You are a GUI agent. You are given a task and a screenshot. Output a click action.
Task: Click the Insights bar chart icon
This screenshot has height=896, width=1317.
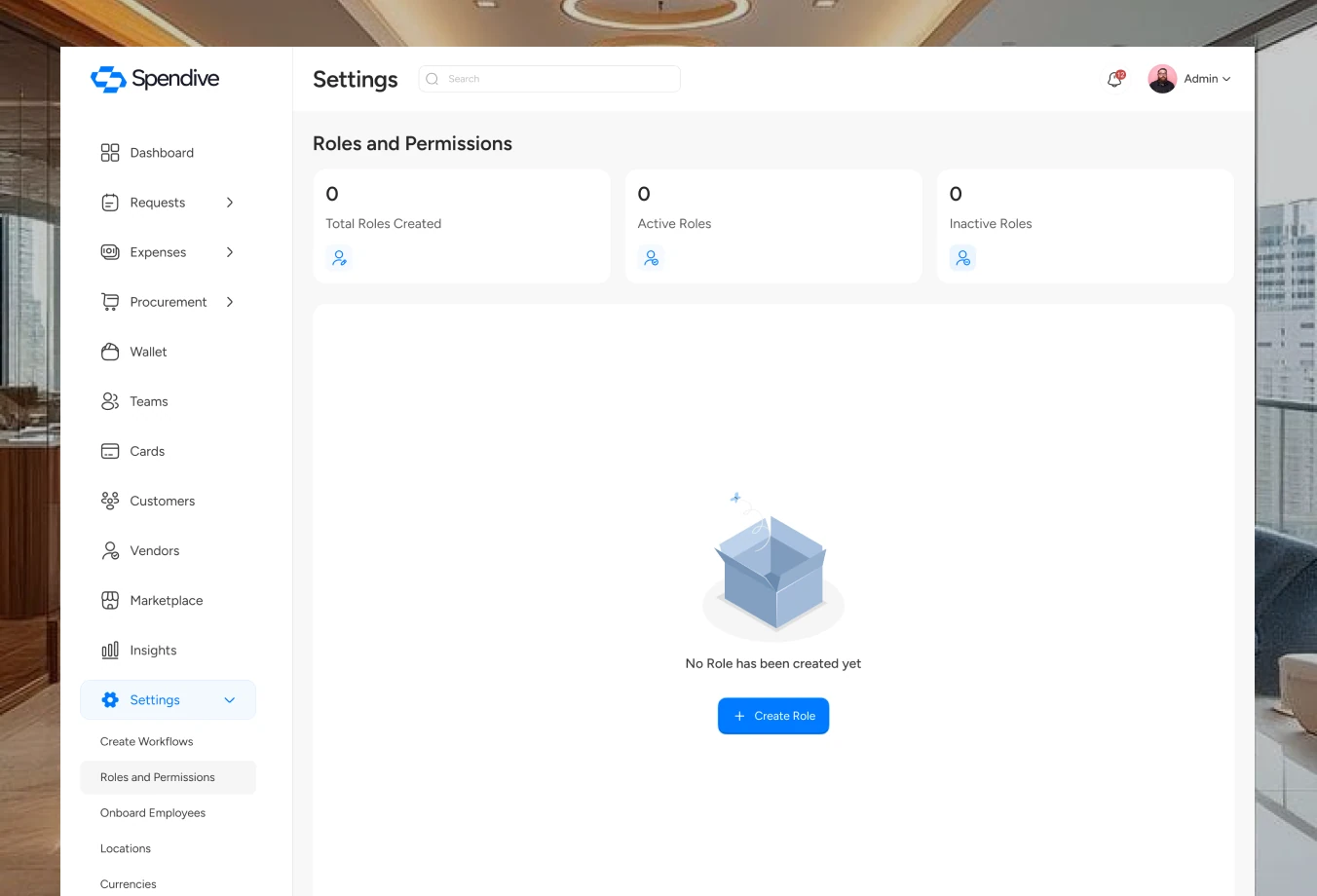(110, 650)
